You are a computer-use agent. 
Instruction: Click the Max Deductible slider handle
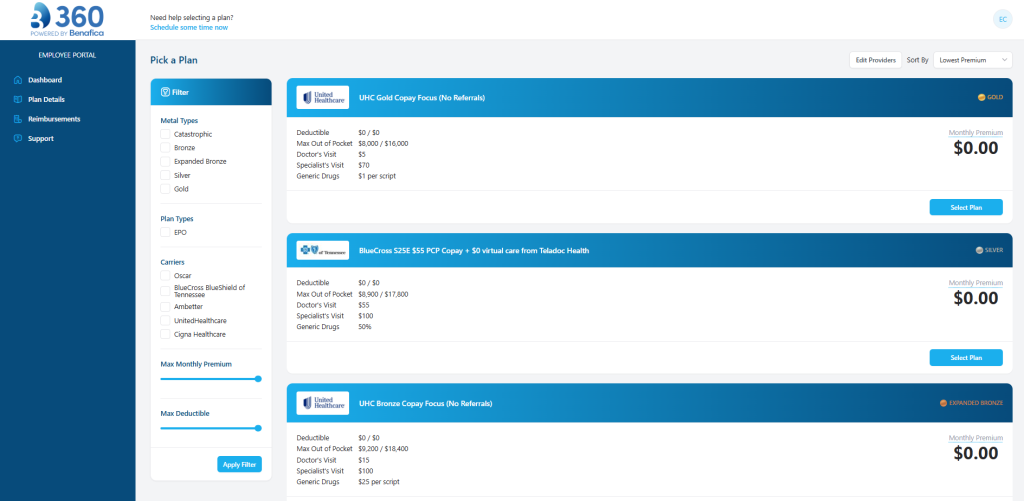pos(258,428)
